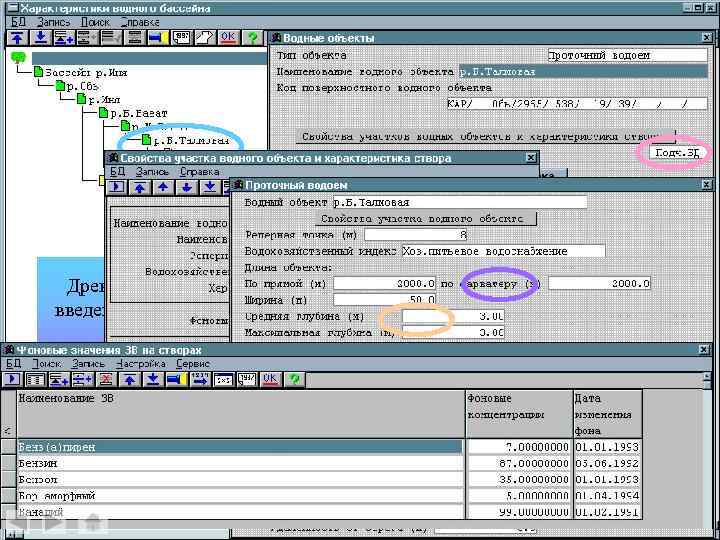Click the 1997 icon in background values toolbar
The height and width of the screenshot is (540, 720).
[247, 380]
